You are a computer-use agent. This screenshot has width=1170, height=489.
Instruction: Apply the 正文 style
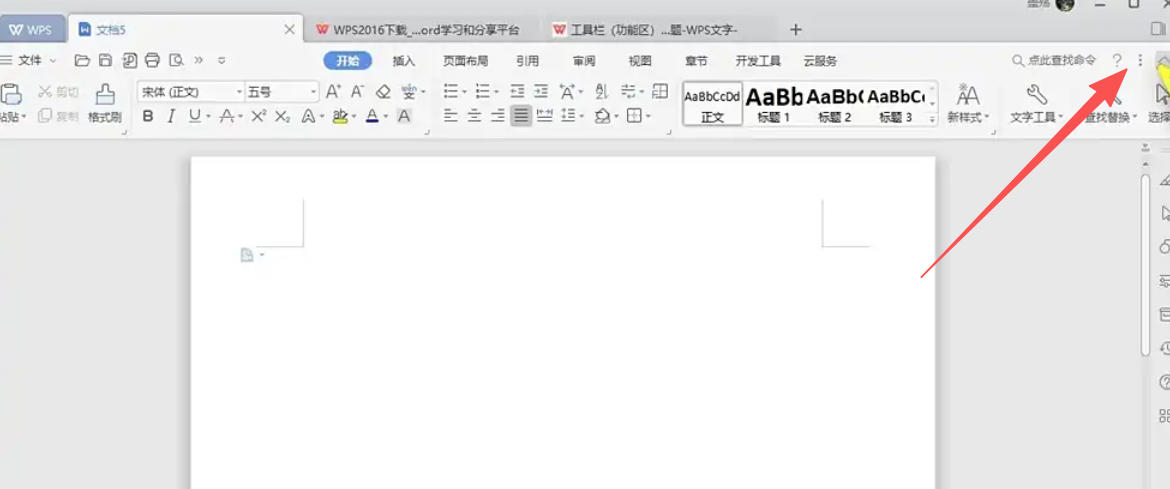click(x=713, y=104)
